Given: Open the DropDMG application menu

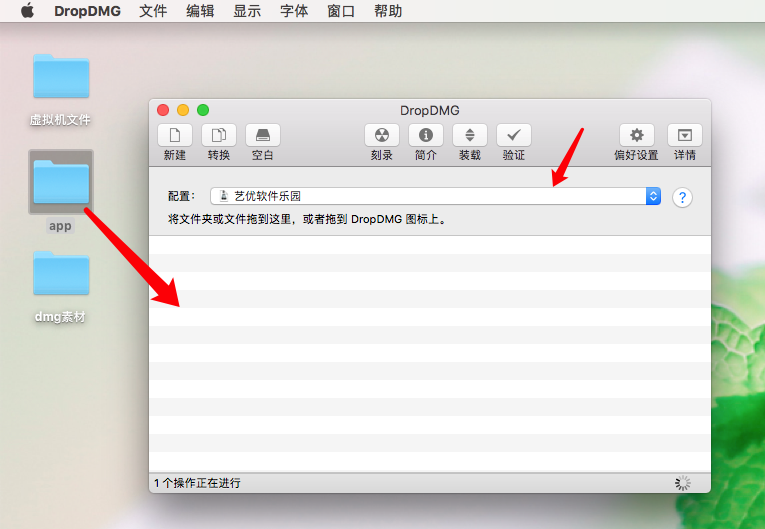Looking at the screenshot, I should coord(87,11).
